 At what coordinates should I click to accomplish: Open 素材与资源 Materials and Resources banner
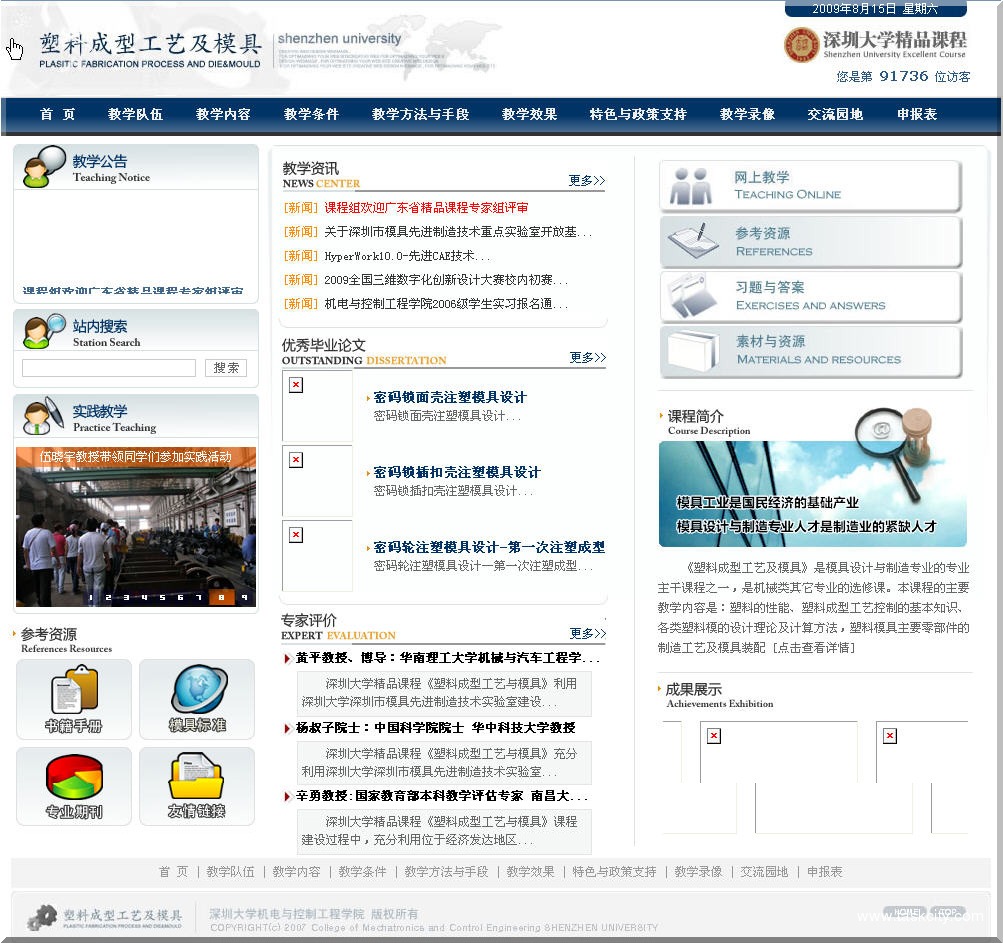click(x=810, y=351)
